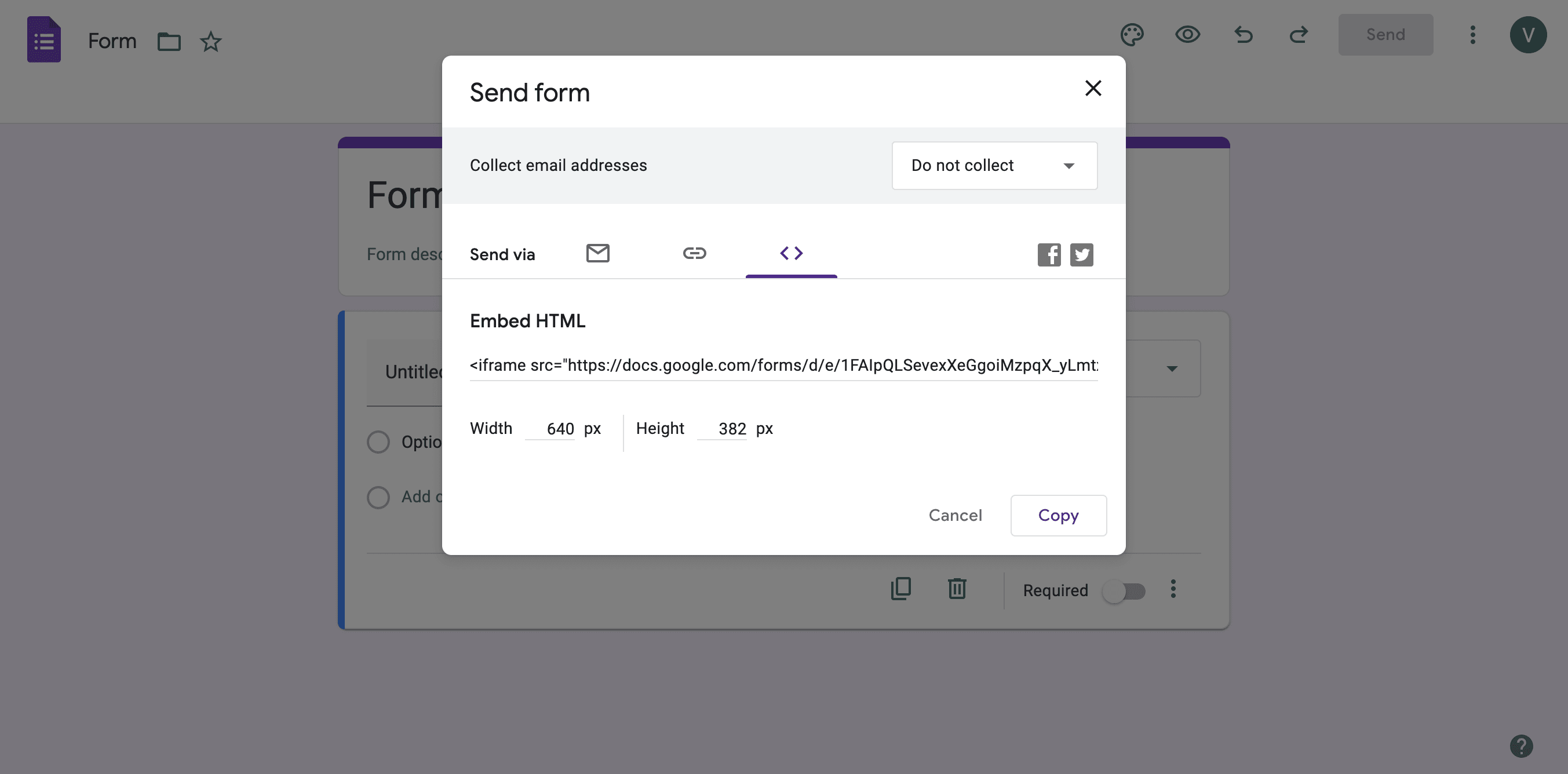
Task: Delete the question with trash icon
Action: [957, 589]
